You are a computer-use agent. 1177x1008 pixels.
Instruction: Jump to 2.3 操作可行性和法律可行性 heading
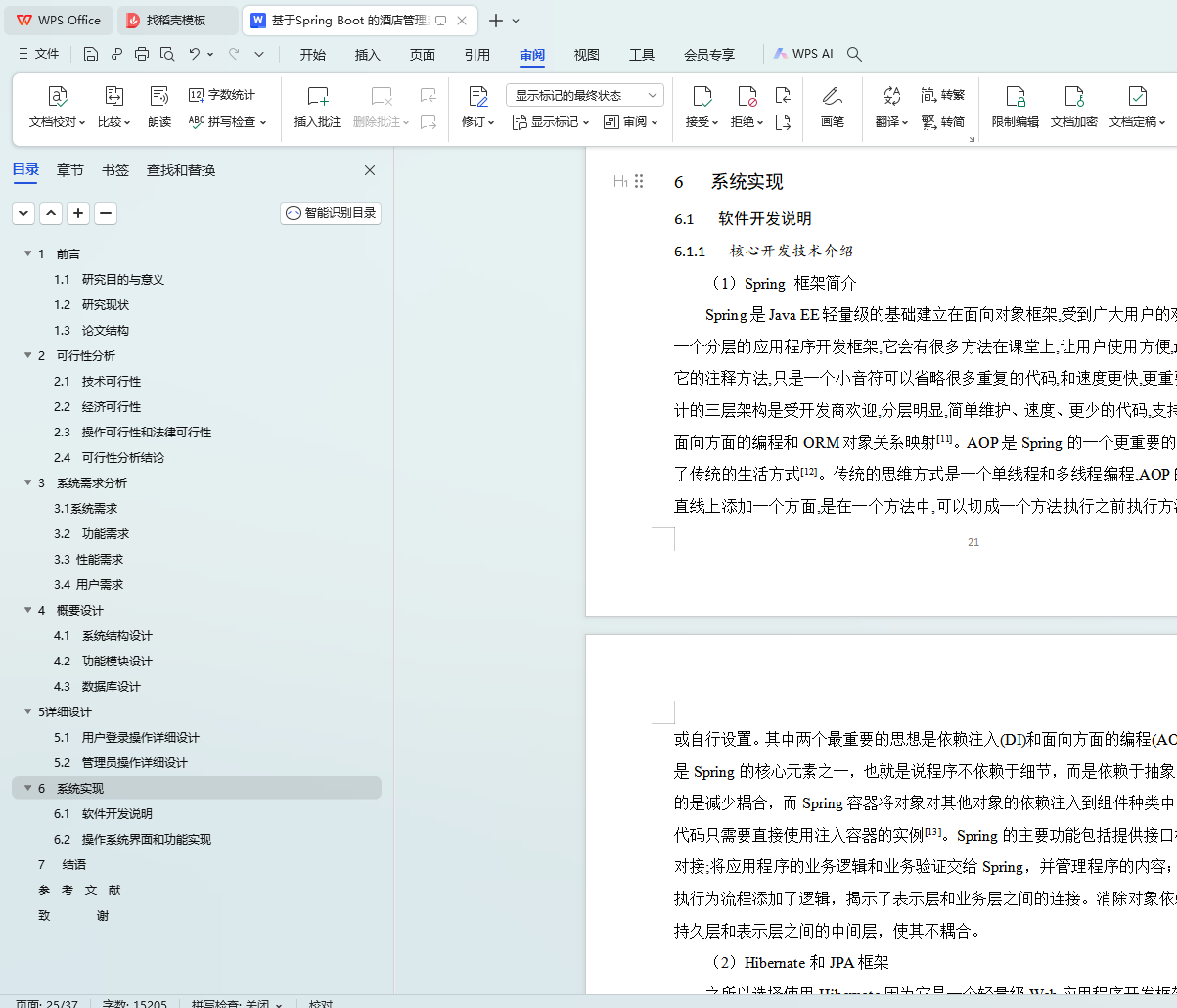point(132,432)
